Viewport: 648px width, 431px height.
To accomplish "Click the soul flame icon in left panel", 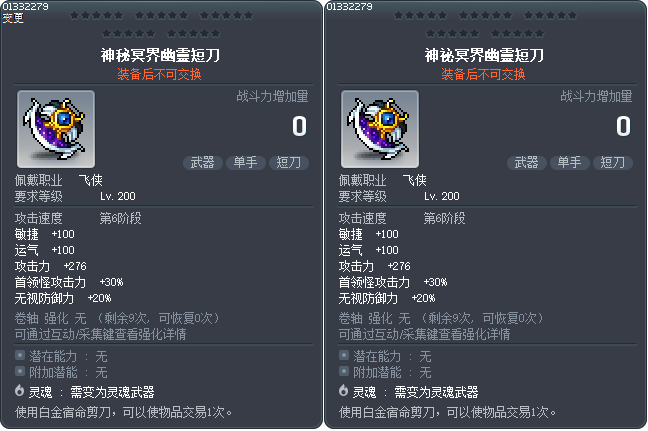I will coord(19,390).
